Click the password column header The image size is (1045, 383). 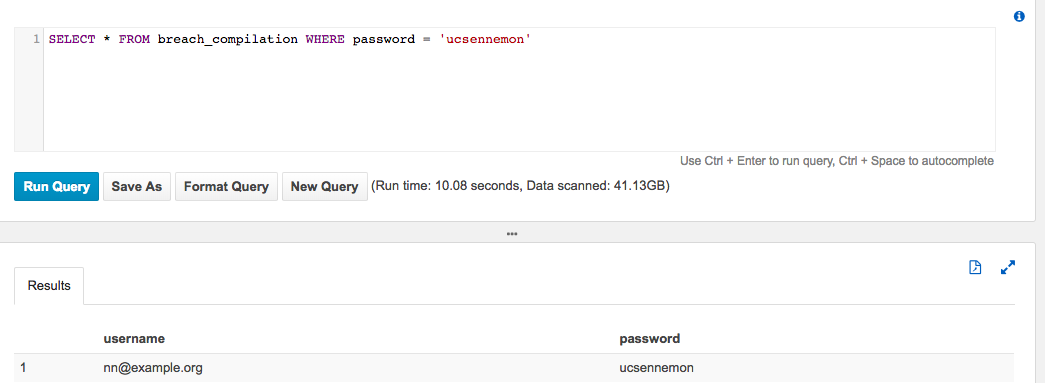coord(650,338)
